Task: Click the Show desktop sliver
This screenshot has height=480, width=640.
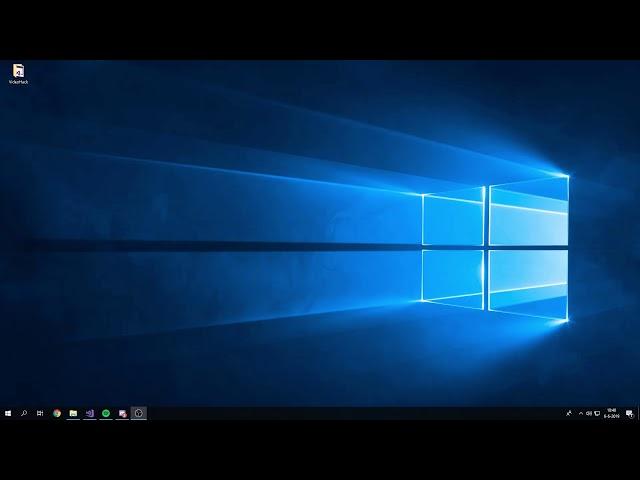Action: [x=638, y=413]
